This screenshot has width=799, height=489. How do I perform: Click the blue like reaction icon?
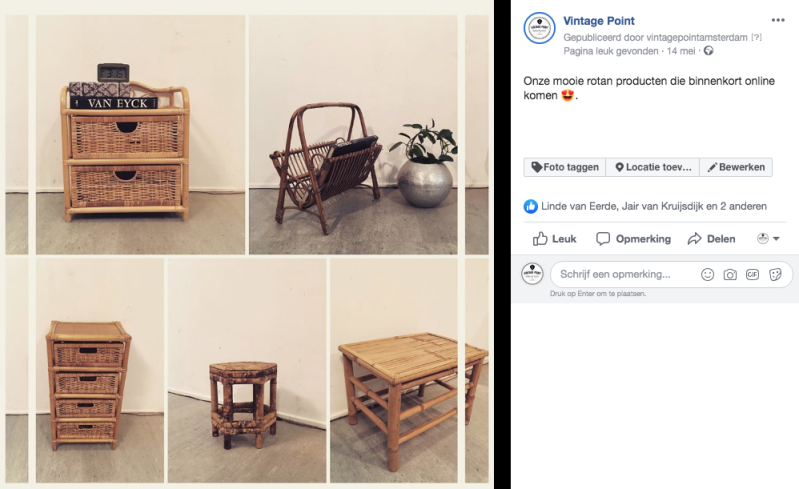530,206
